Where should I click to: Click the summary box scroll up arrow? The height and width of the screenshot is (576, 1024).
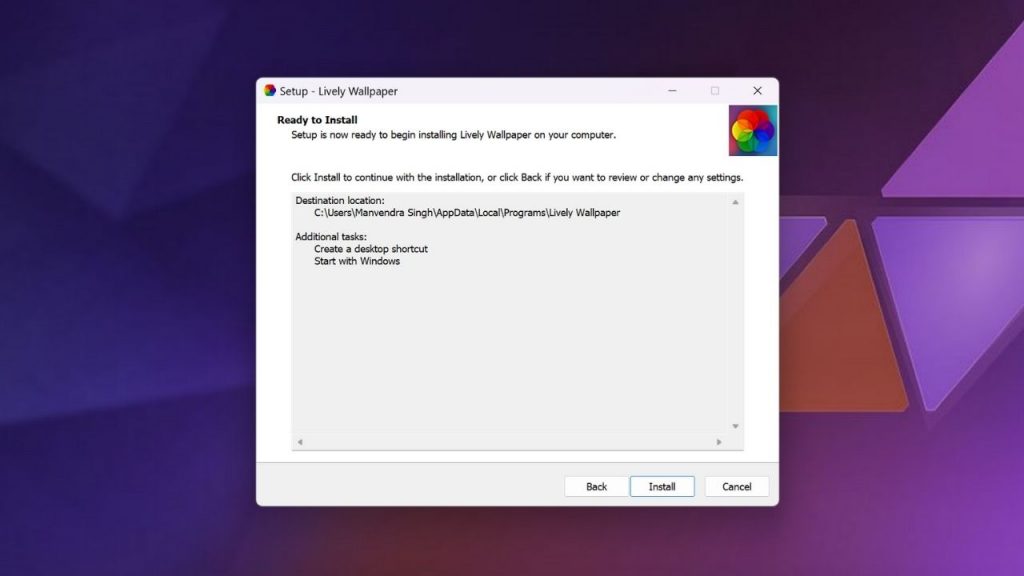pyautogui.click(x=735, y=202)
